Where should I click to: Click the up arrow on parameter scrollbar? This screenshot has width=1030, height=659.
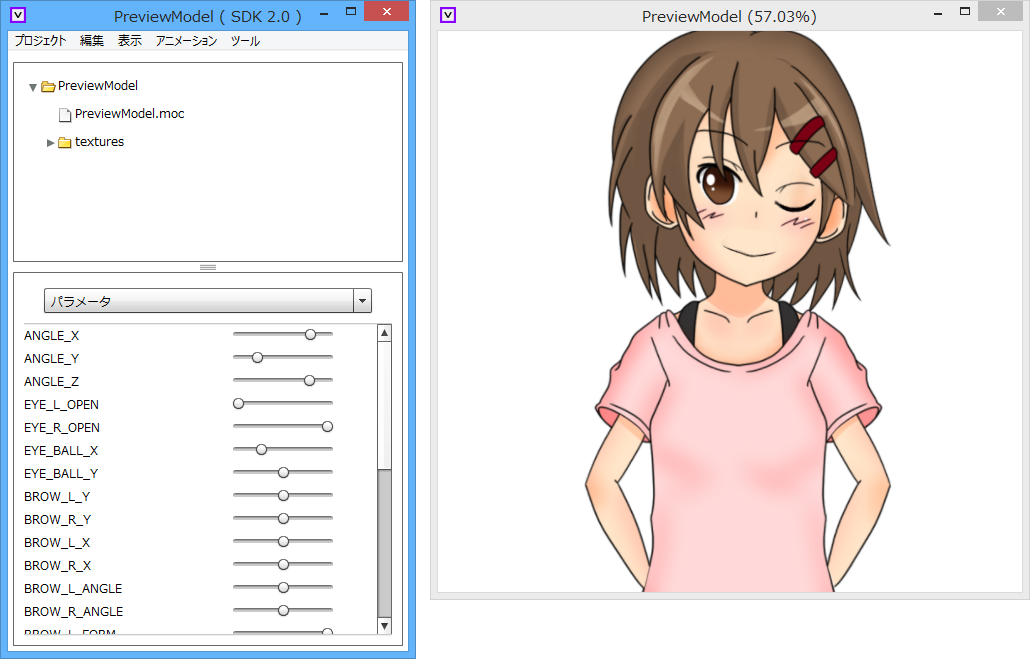click(384, 332)
